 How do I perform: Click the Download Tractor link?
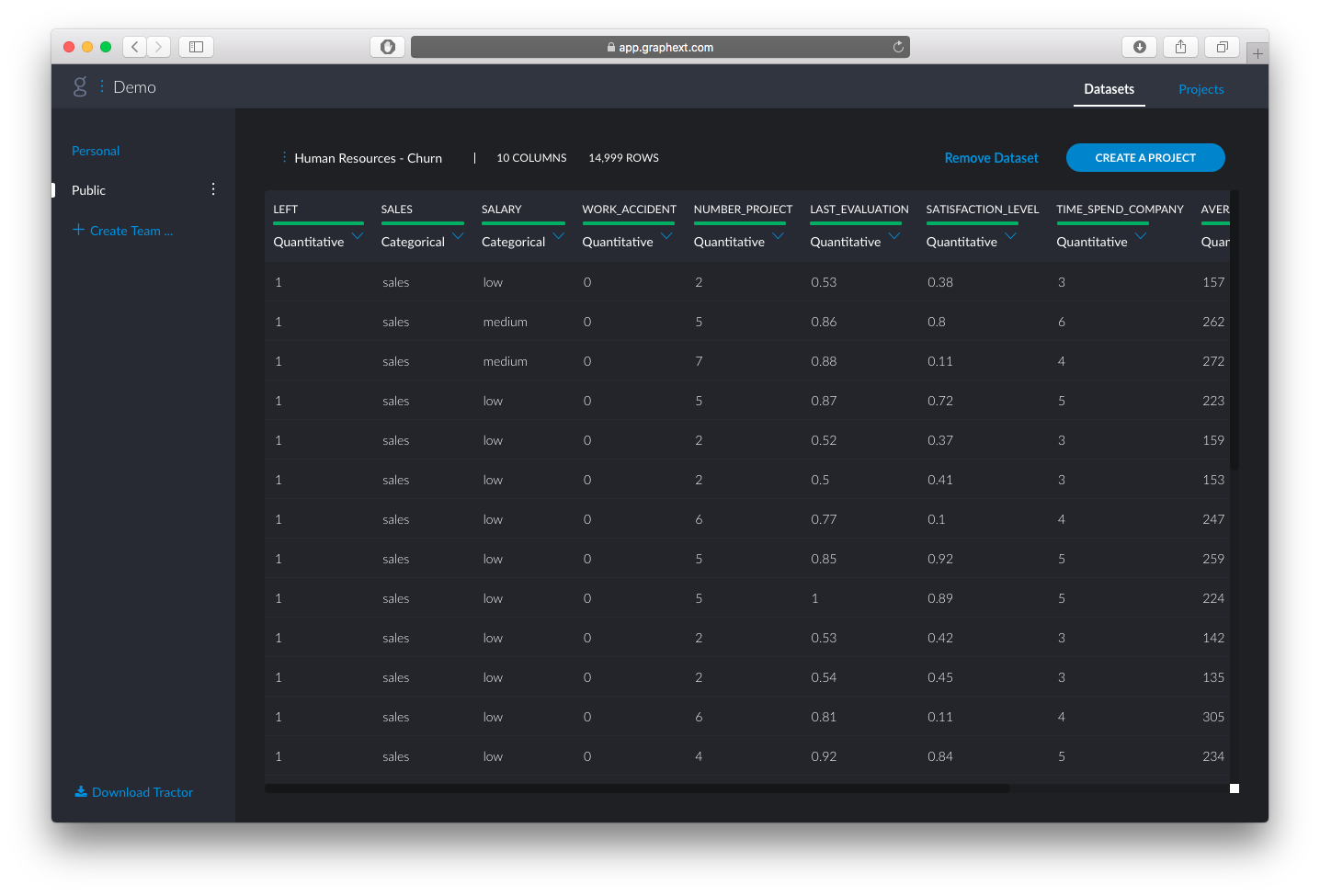click(x=134, y=792)
